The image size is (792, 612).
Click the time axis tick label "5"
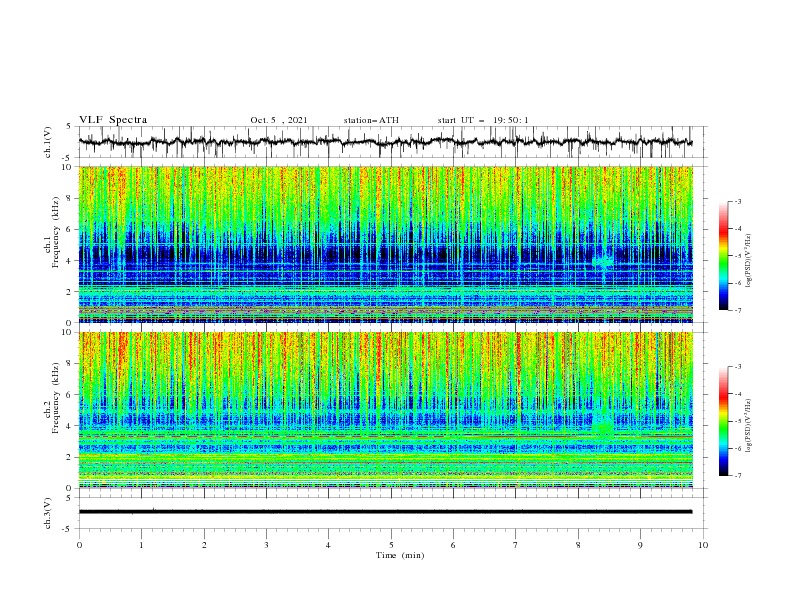coord(391,545)
